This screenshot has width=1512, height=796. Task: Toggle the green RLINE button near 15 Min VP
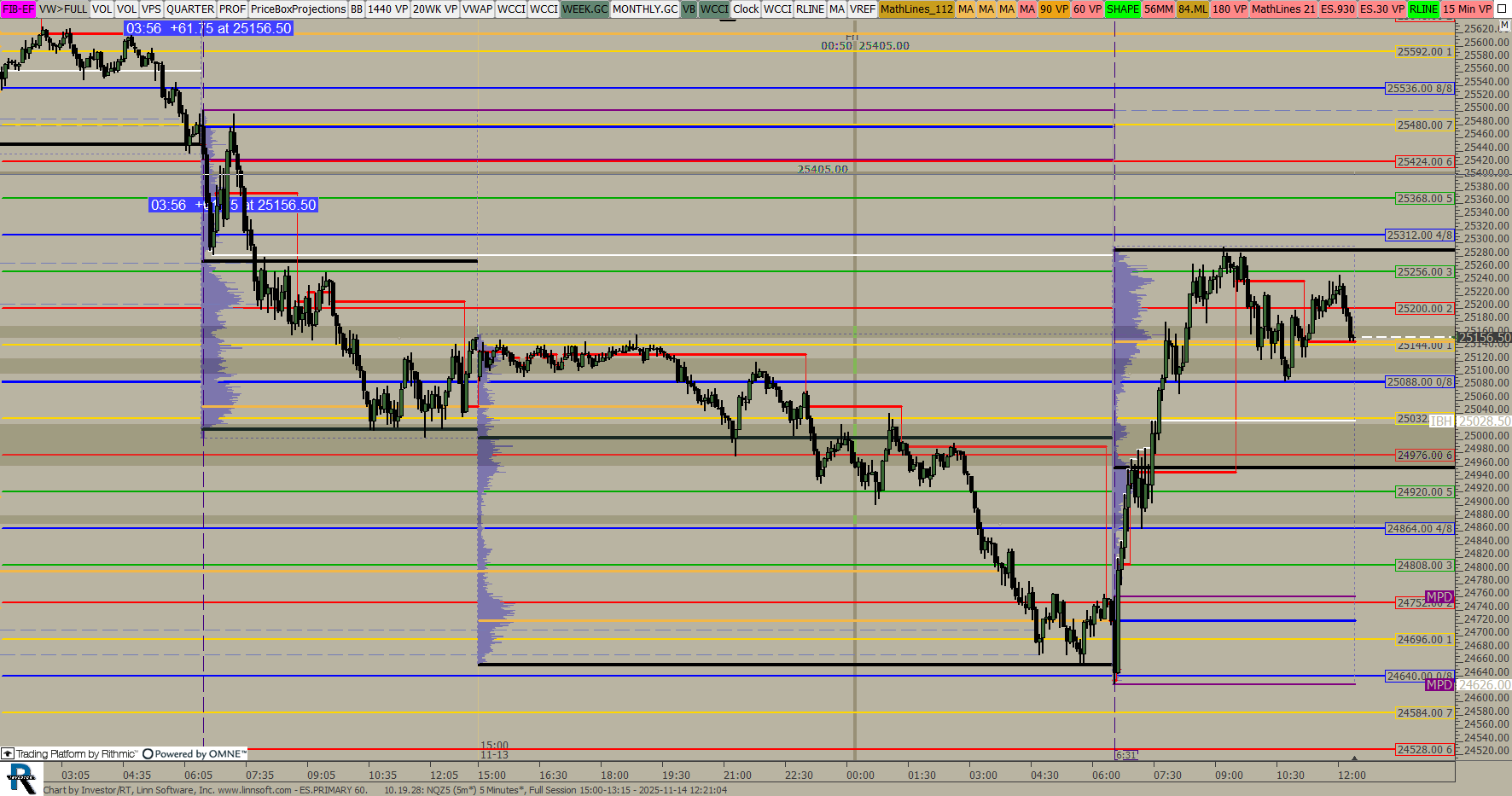coord(1422,9)
